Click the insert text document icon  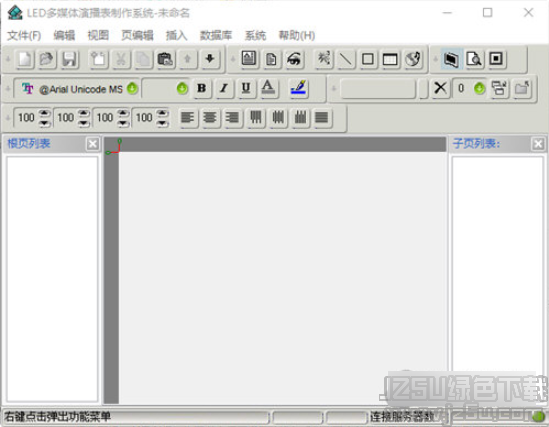(x=271, y=59)
